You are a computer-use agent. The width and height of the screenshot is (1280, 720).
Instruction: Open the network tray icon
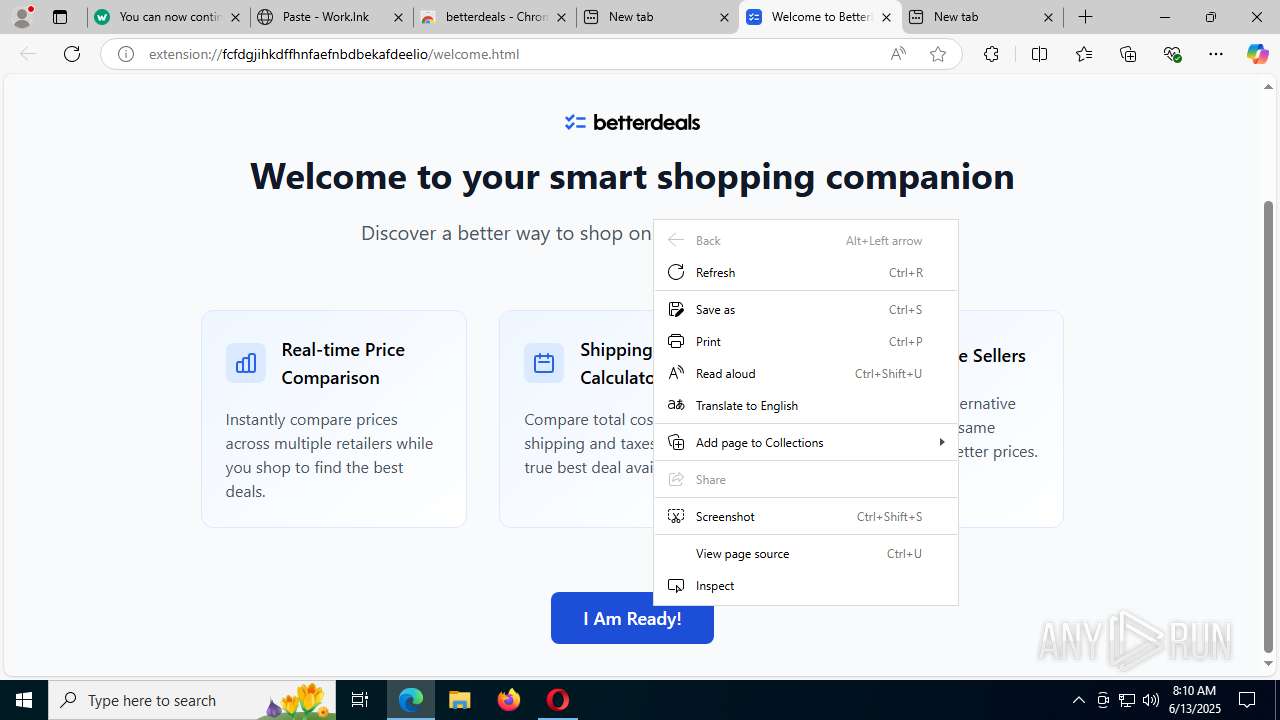(1126, 700)
